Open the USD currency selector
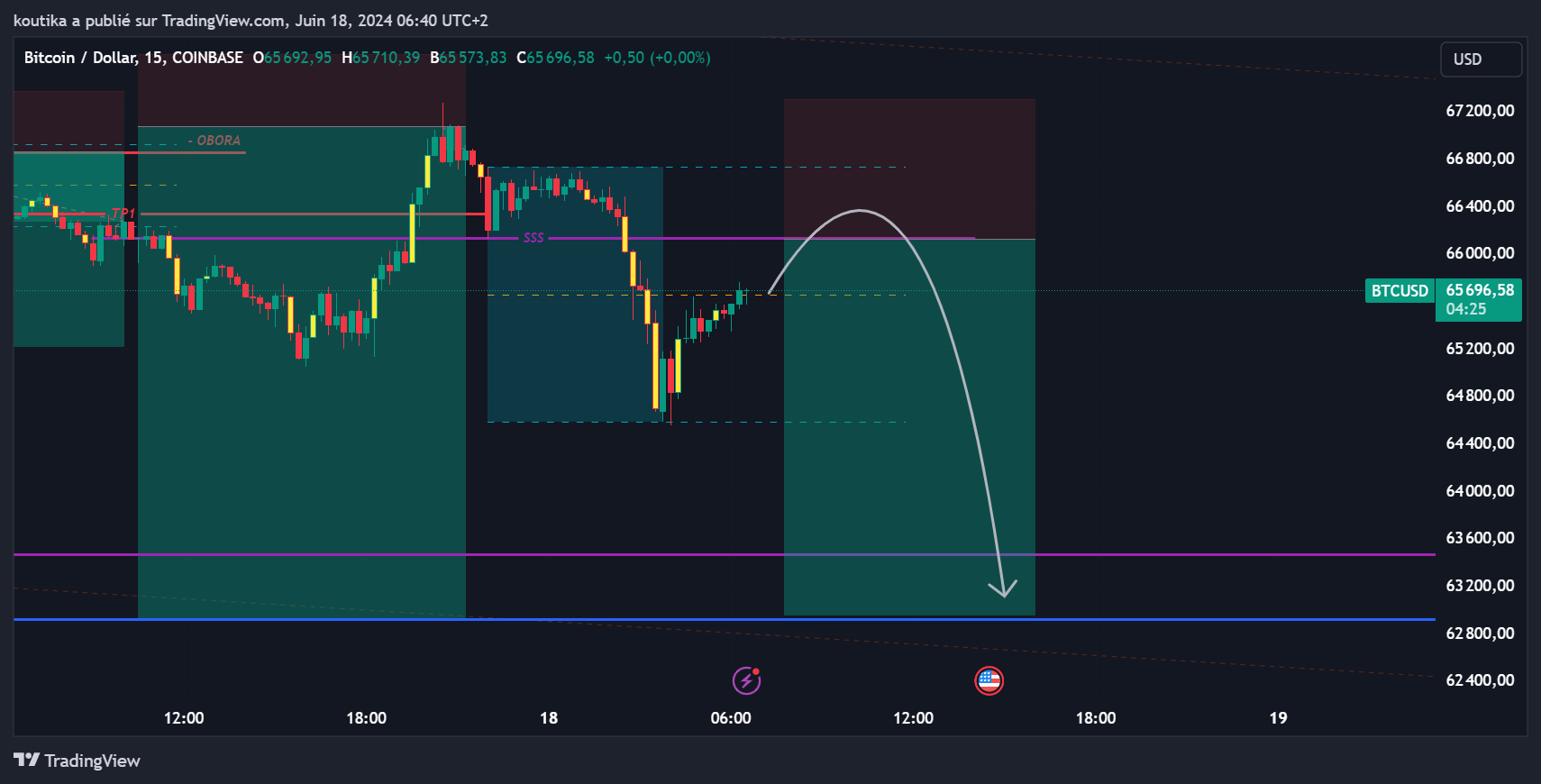1541x784 pixels. click(x=1481, y=59)
